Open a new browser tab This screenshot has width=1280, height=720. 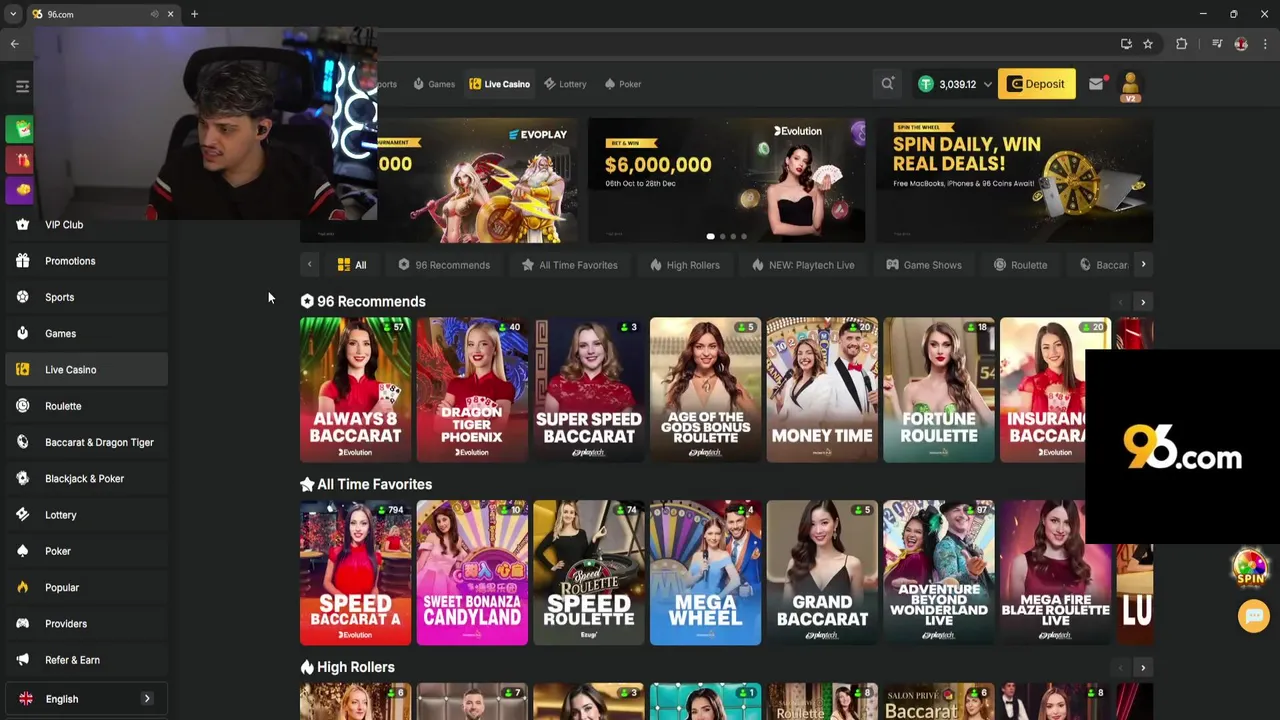click(194, 14)
